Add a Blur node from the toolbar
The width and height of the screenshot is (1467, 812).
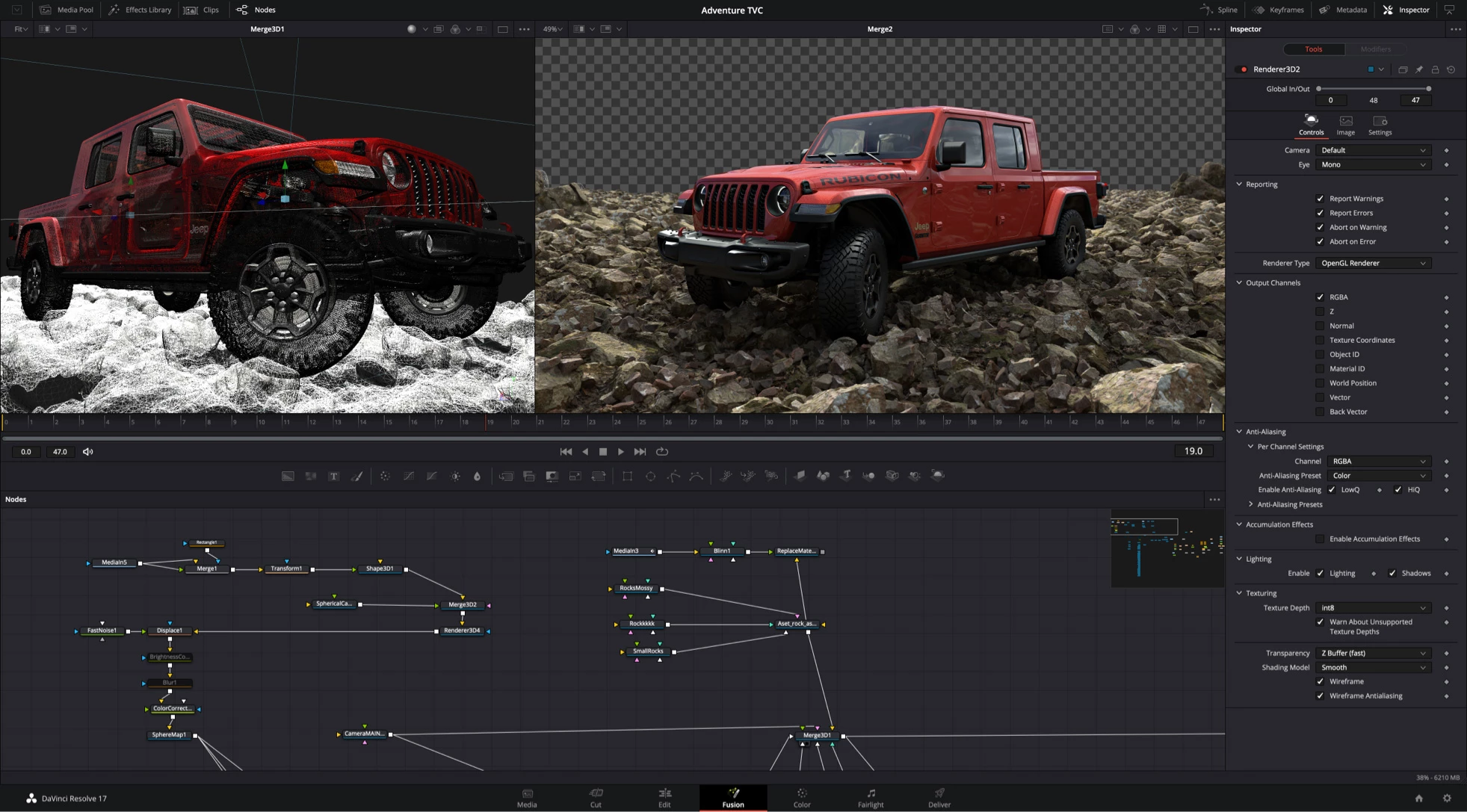pyautogui.click(x=477, y=476)
